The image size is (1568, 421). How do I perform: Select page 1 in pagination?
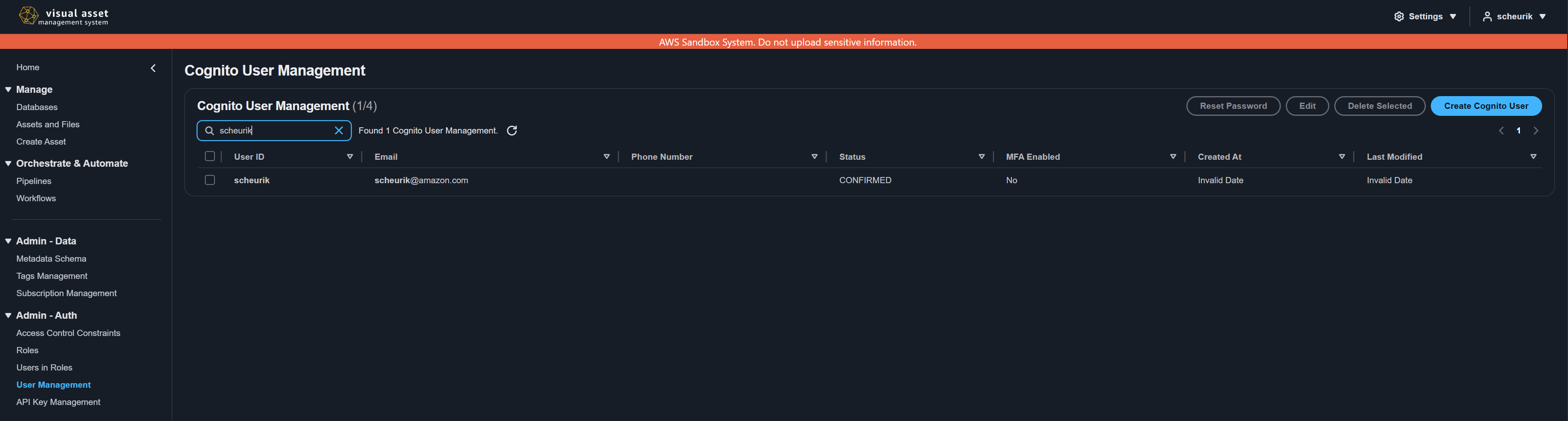tap(1519, 131)
